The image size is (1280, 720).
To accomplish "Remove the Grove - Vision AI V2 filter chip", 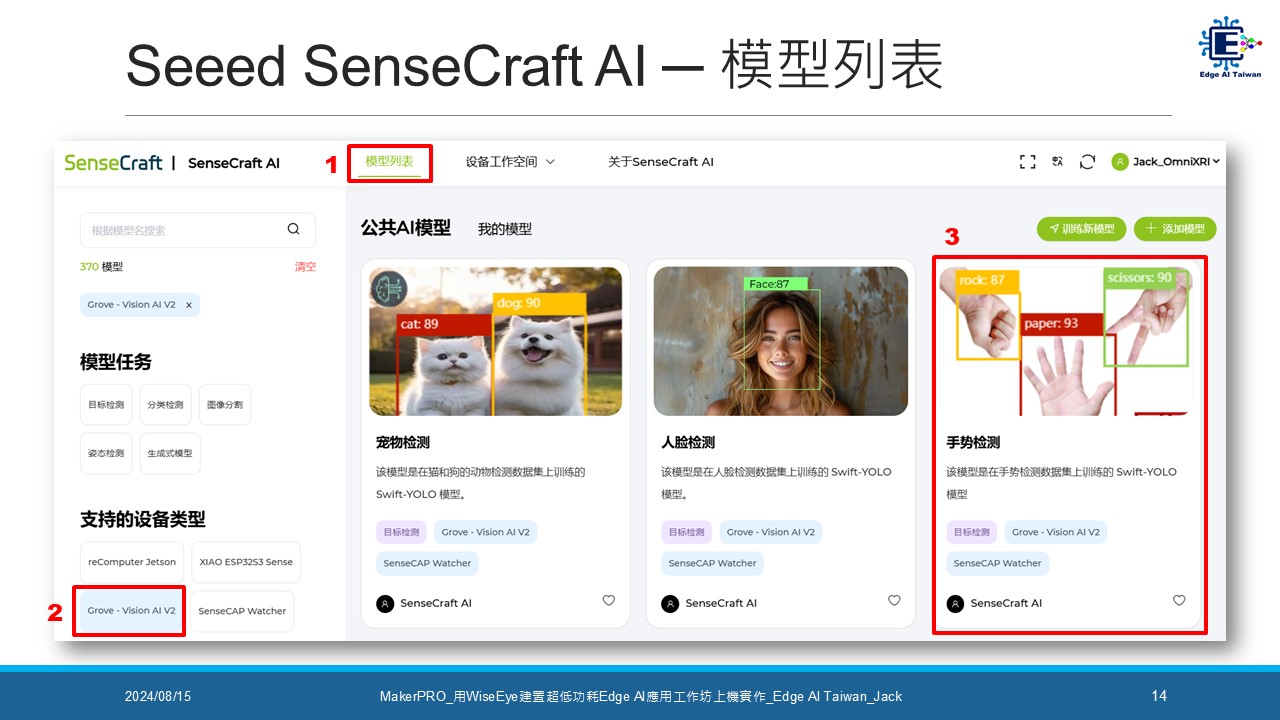I will point(189,305).
